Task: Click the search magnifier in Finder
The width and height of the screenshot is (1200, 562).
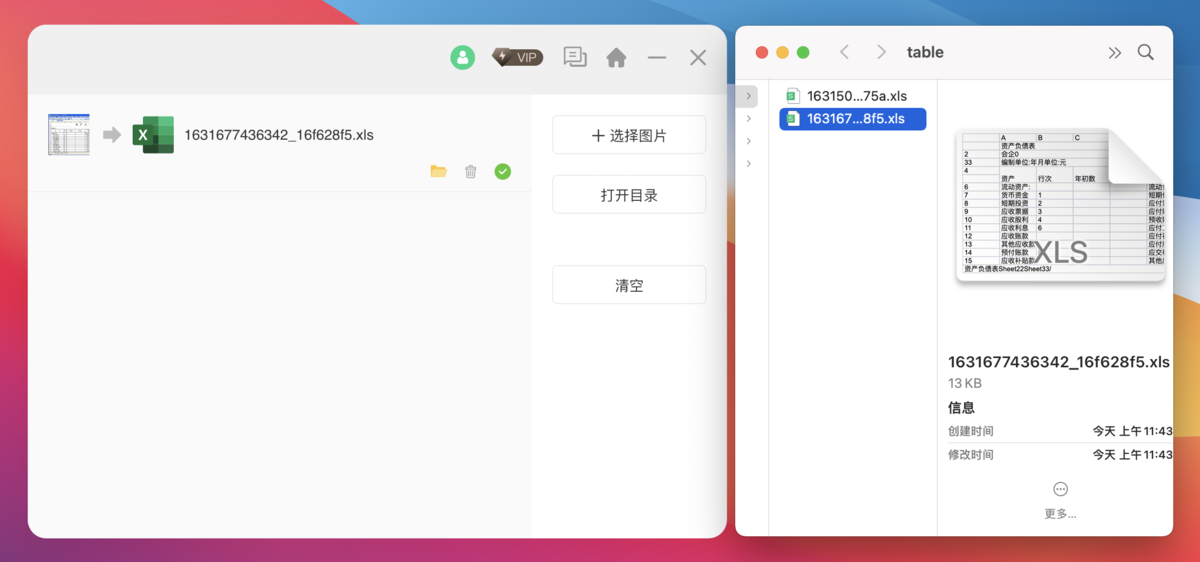Action: click(1146, 52)
